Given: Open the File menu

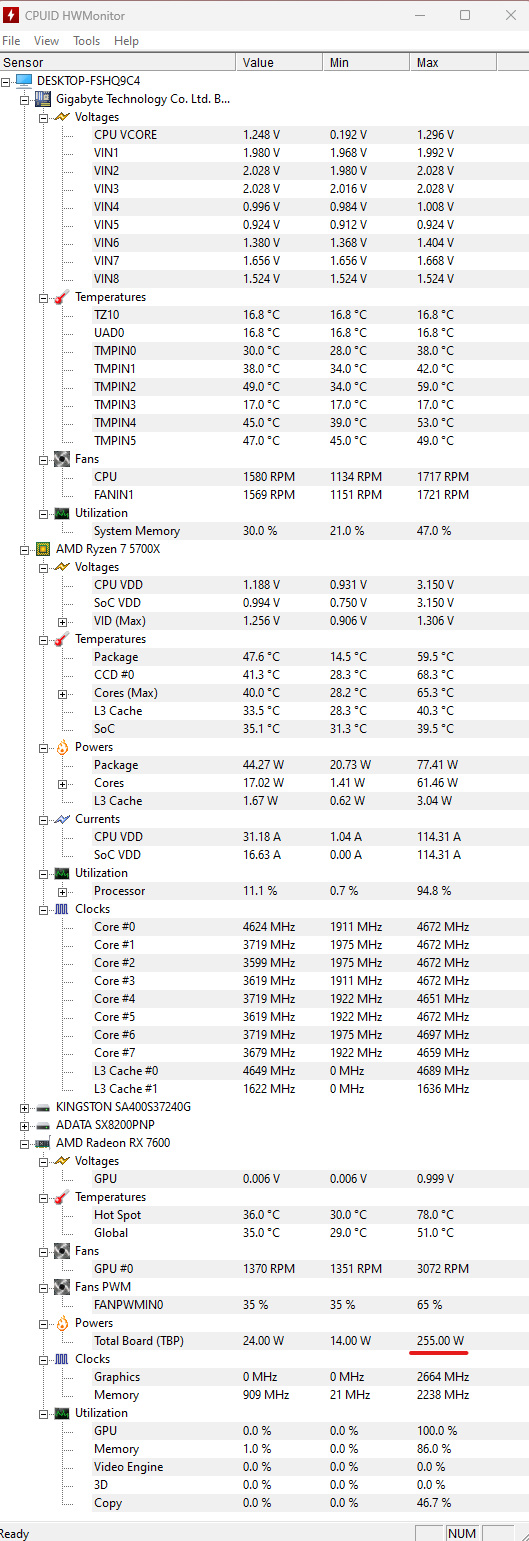Looking at the screenshot, I should 11,41.
